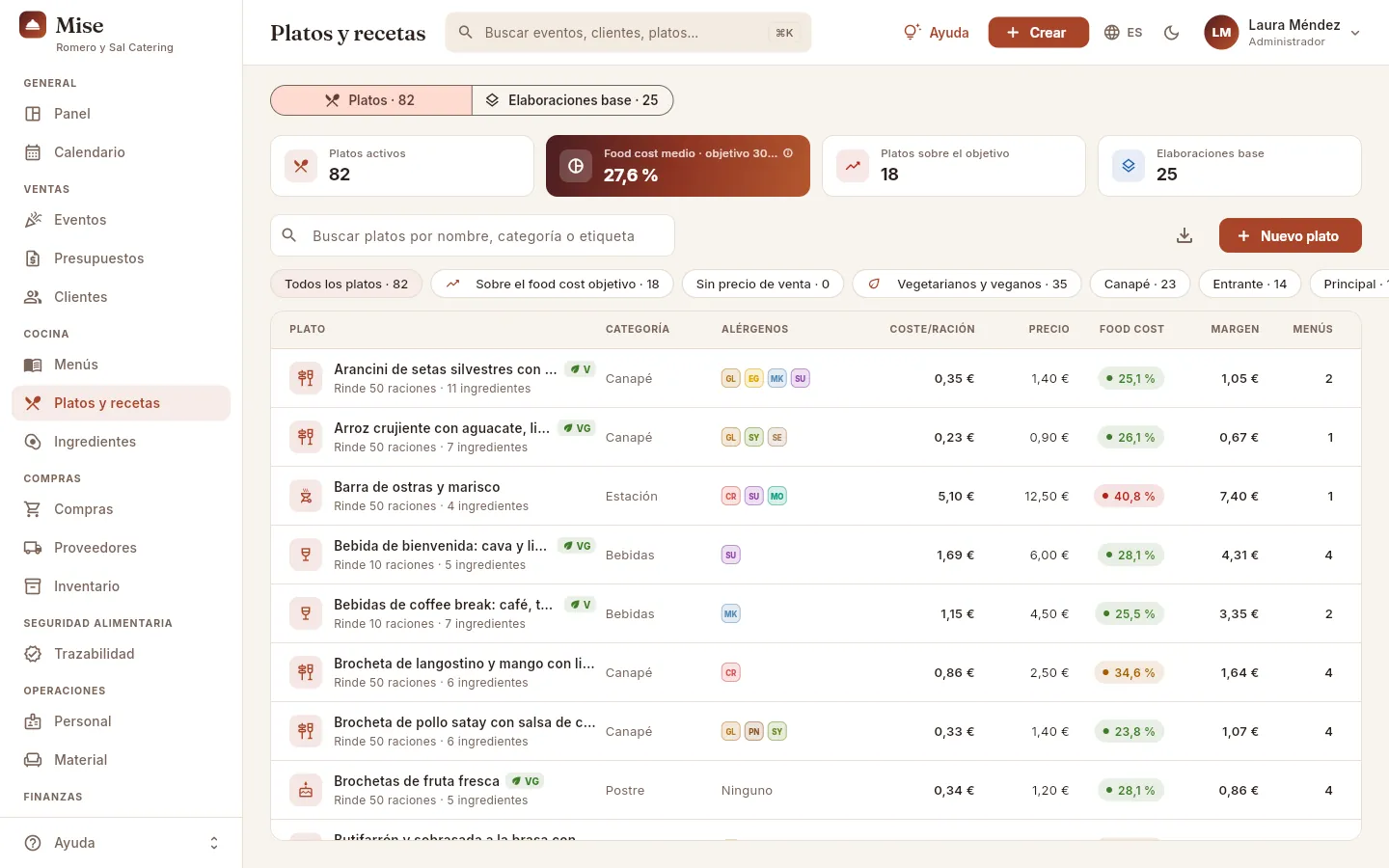Viewport: 1389px width, 868px height.
Task: Sort by MARGEN column header
Action: point(1235,330)
